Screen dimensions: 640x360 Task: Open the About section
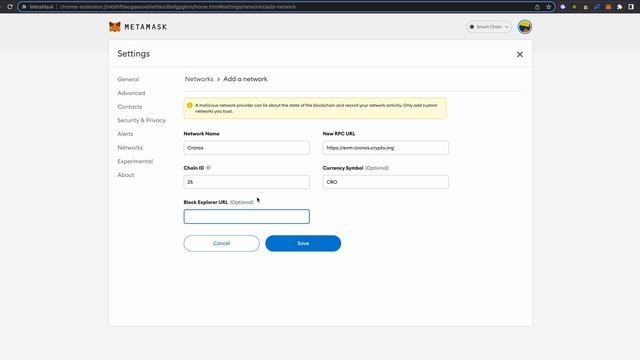(126, 175)
